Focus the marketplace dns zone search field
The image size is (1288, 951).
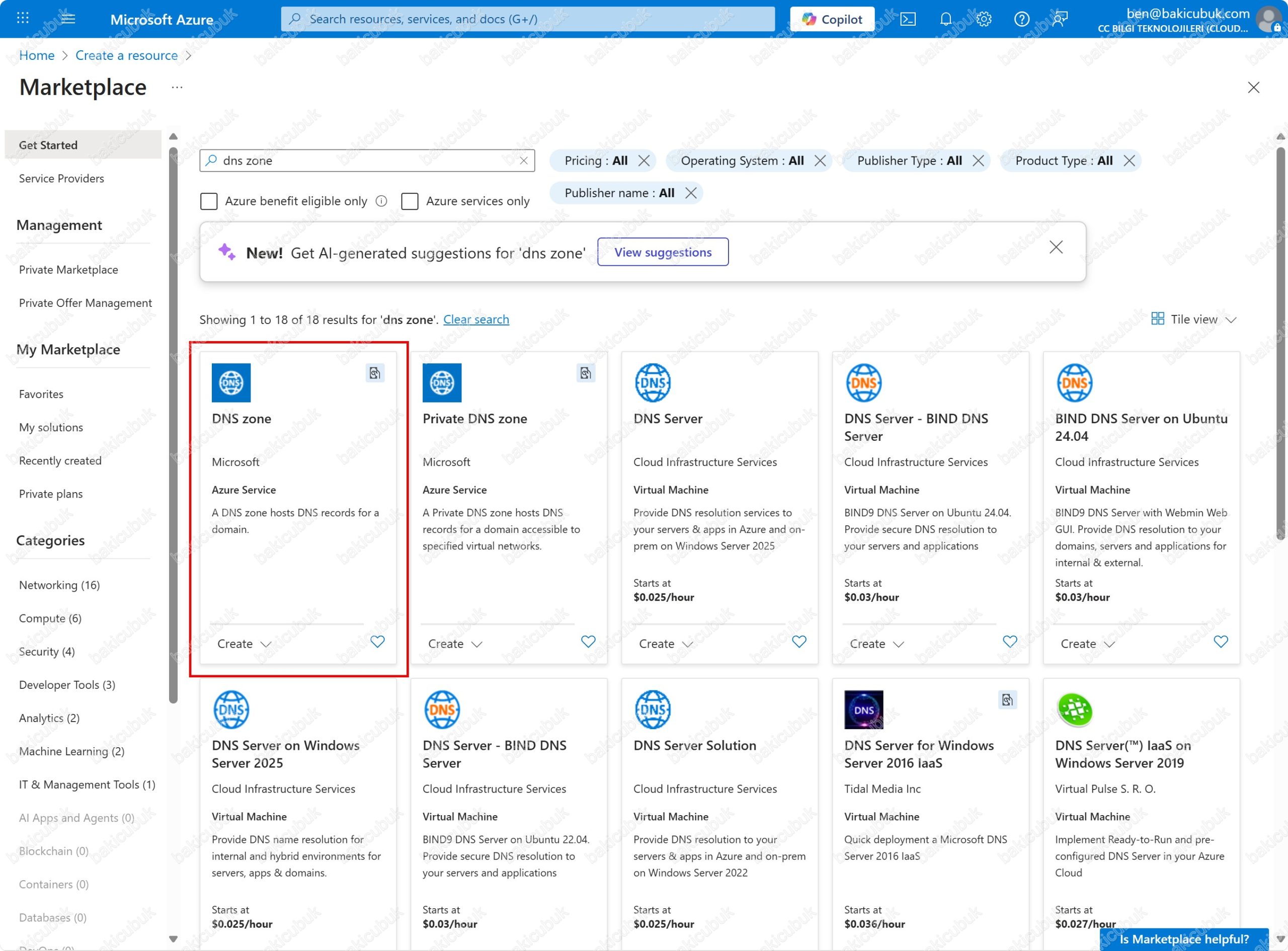point(367,161)
